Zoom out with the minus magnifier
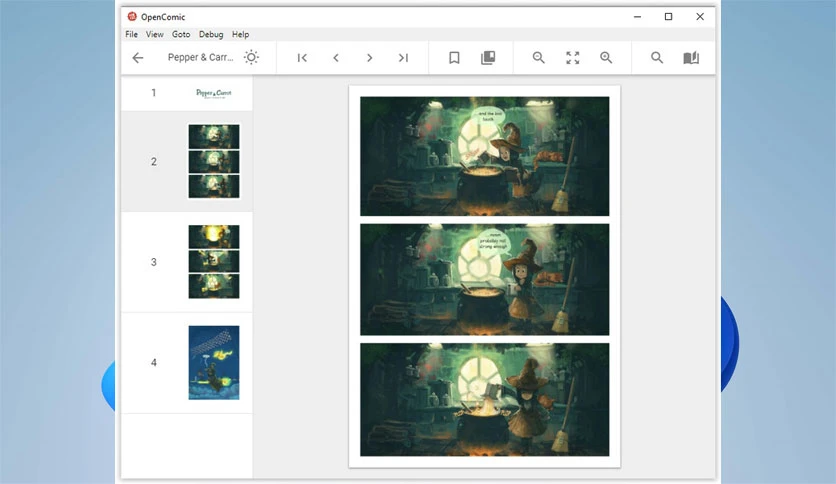 tap(538, 58)
